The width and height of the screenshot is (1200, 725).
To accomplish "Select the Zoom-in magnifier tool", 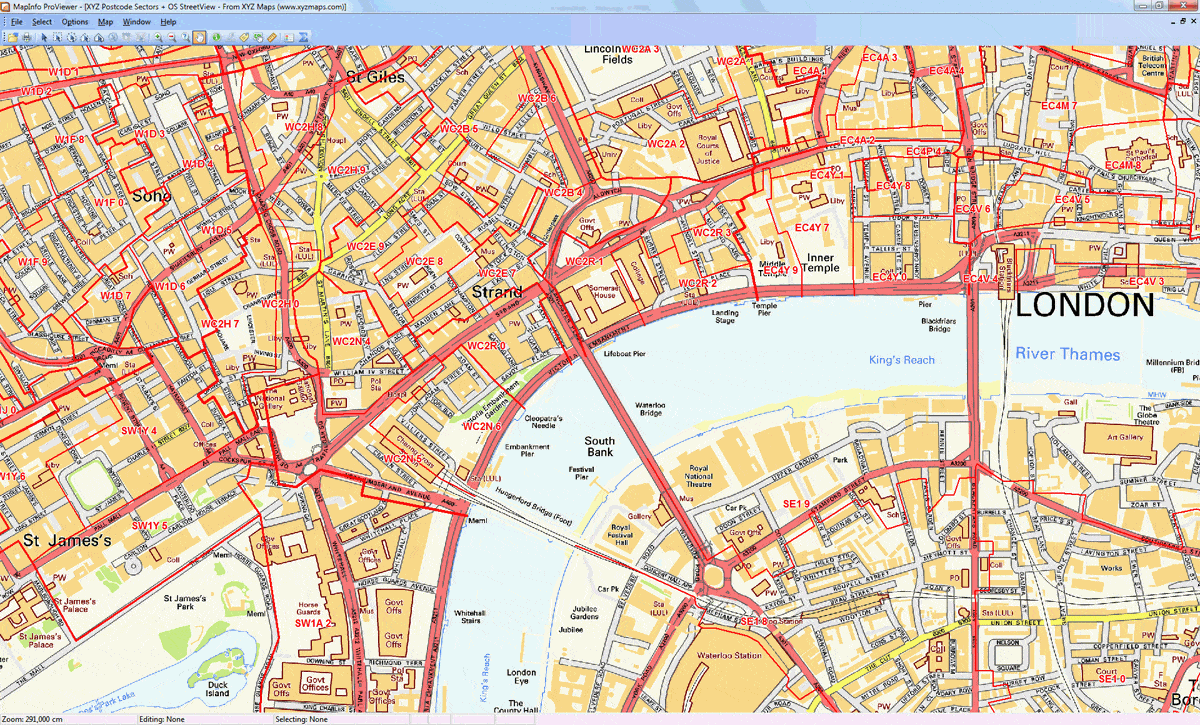I will (157, 36).
